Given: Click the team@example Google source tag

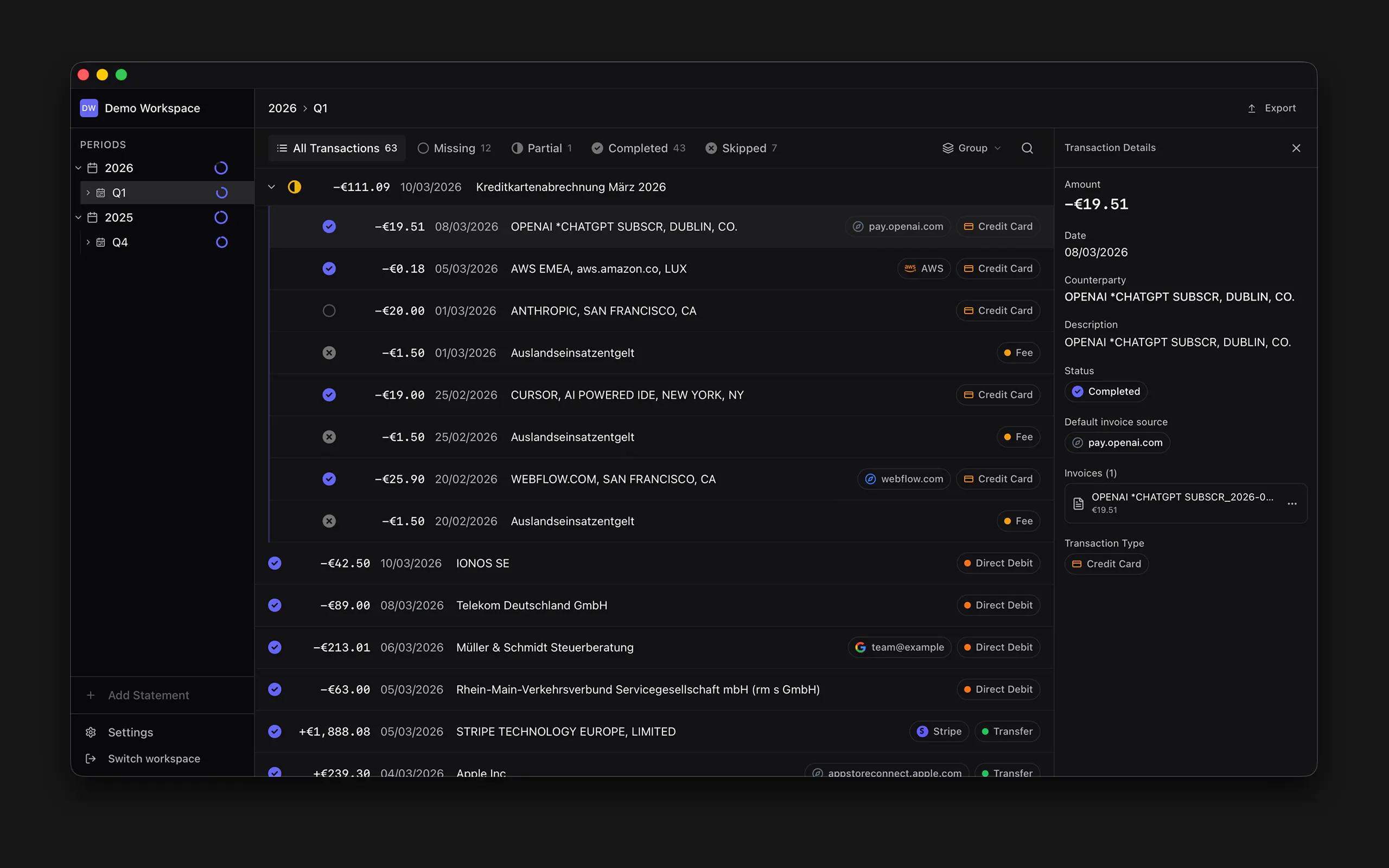Looking at the screenshot, I should pos(900,648).
